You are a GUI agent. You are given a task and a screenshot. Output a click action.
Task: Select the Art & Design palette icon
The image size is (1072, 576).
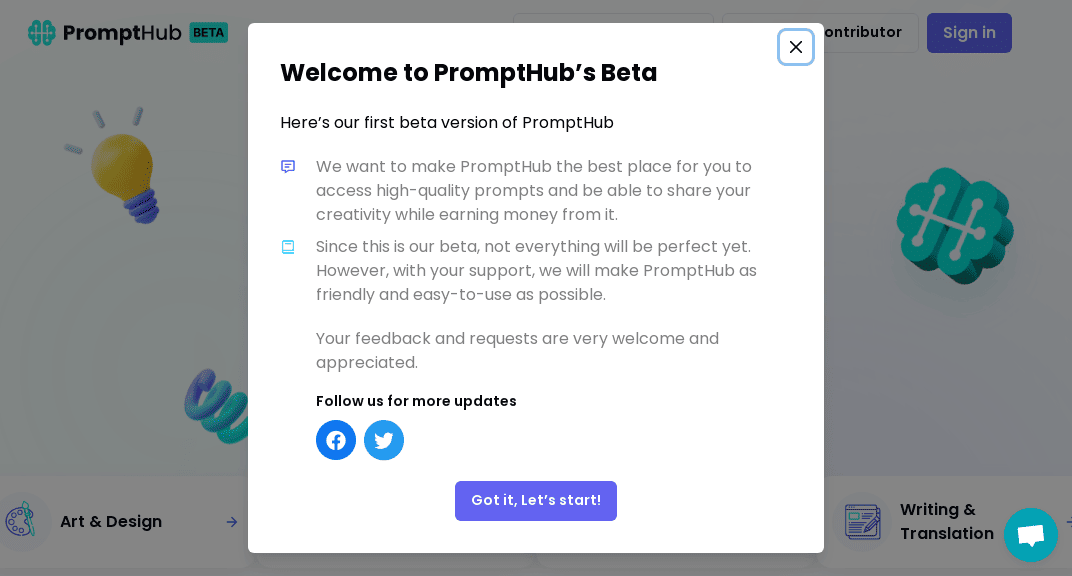[20, 521]
